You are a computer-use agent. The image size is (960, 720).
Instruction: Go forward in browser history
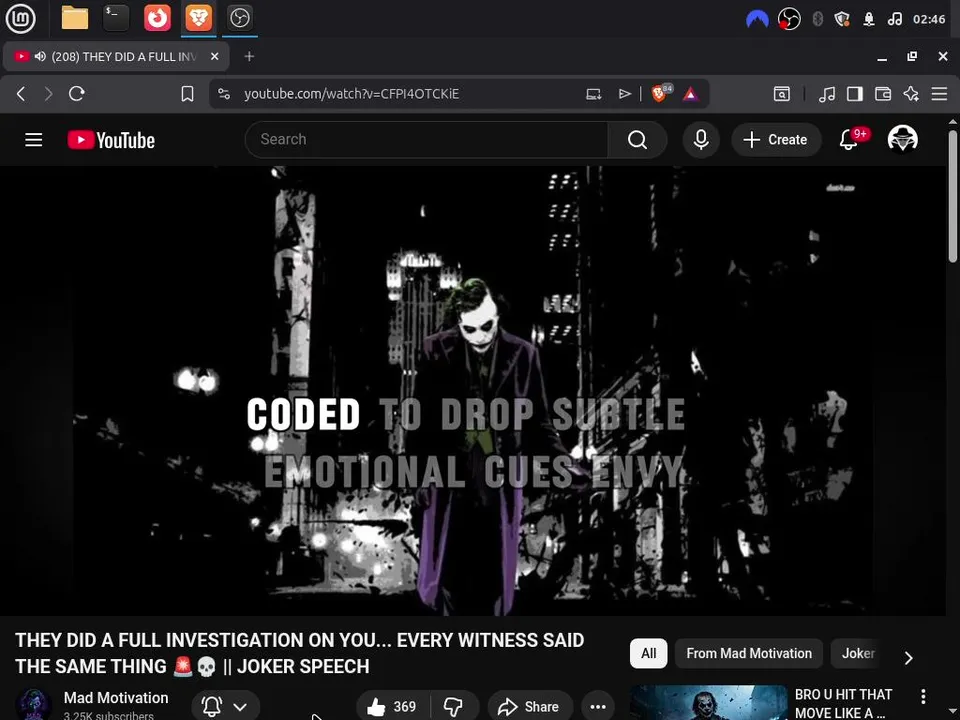point(48,94)
